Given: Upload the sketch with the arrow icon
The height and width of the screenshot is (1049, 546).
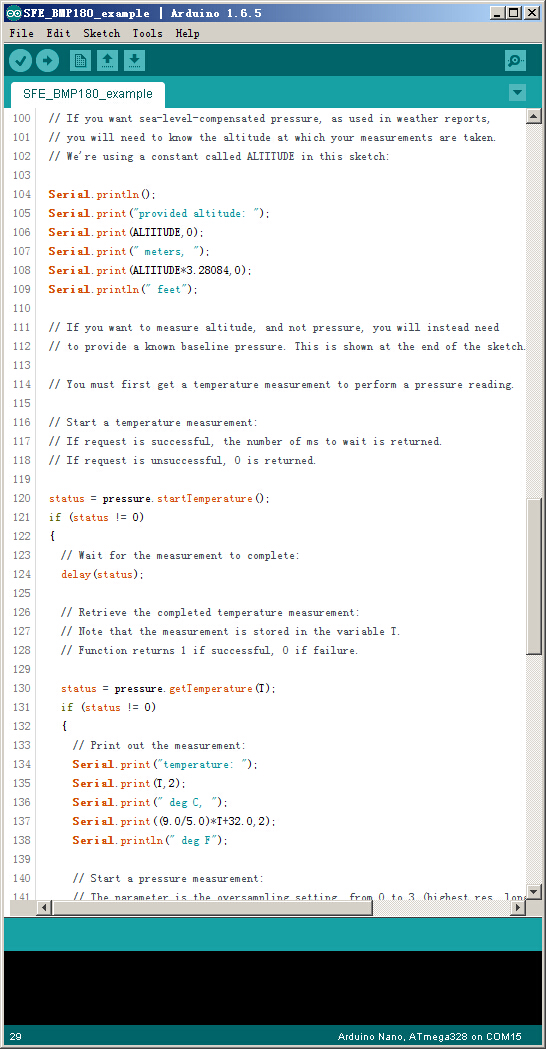Looking at the screenshot, I should (47, 61).
